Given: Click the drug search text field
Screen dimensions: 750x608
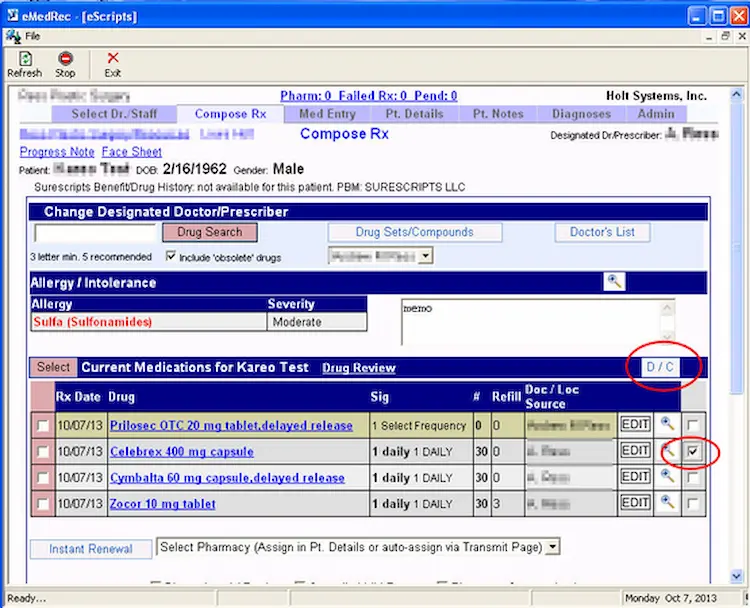Looking at the screenshot, I should (x=93, y=233).
